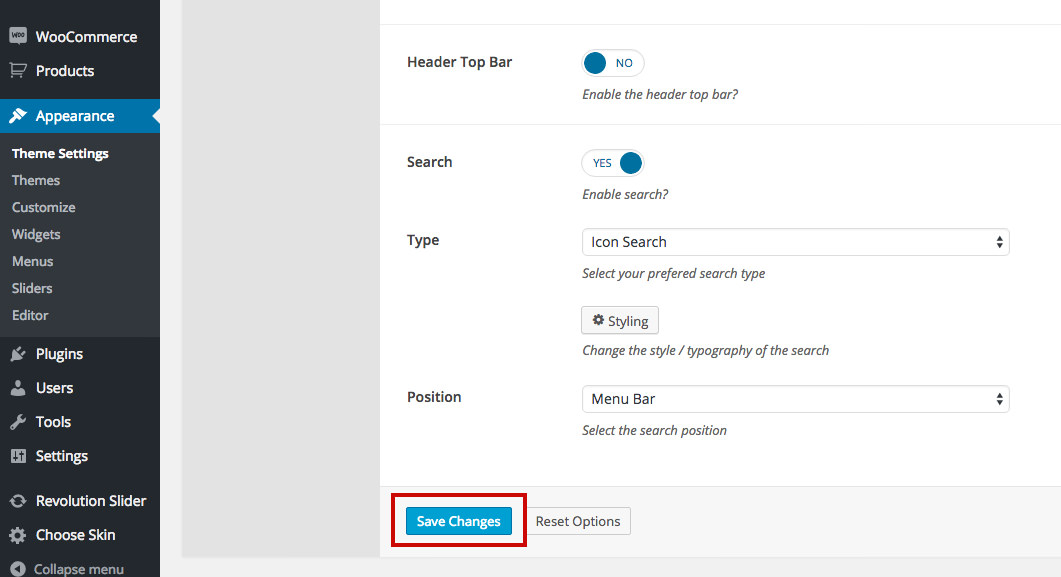
Task: Click the Settings sliders icon
Action: pos(18,456)
